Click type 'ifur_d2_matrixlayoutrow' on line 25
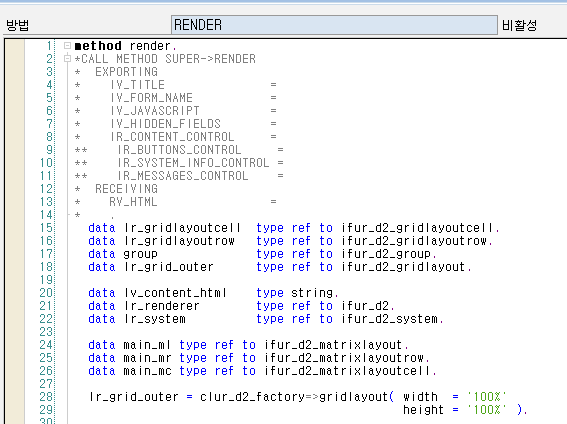Viewport: 567px width, 424px height. tap(344, 358)
